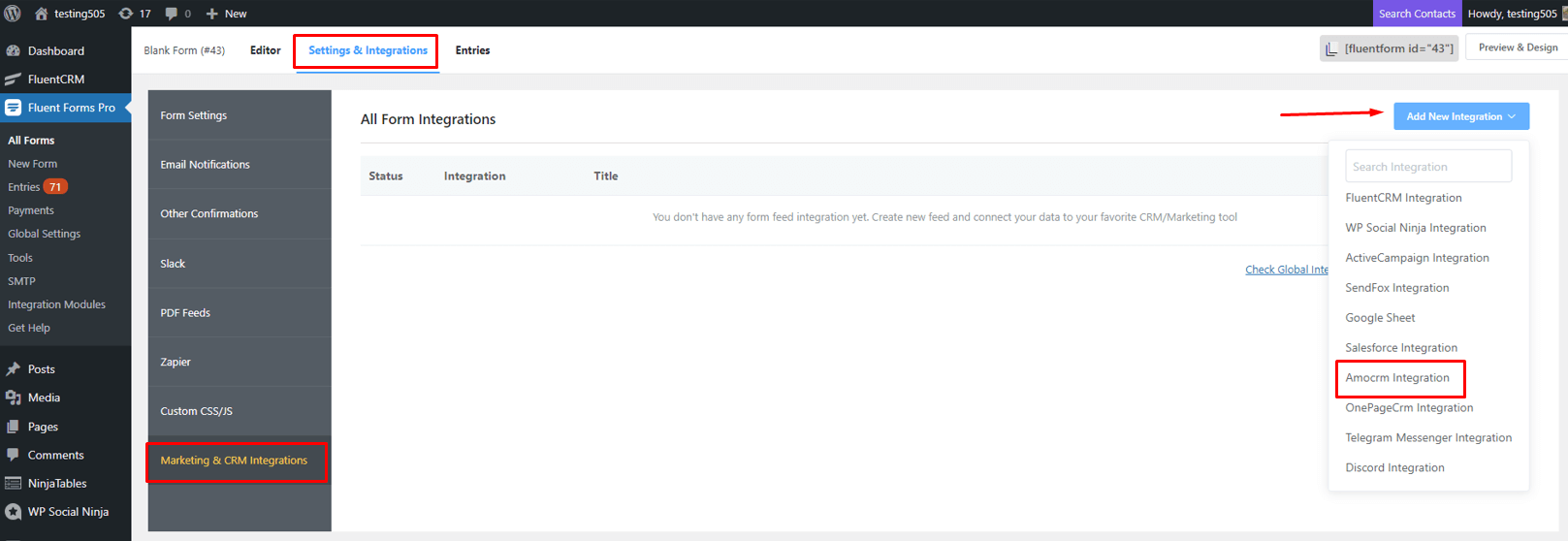Choose ActiveCampaign Integration
Viewport: 1568px width, 541px height.
pyautogui.click(x=1417, y=258)
